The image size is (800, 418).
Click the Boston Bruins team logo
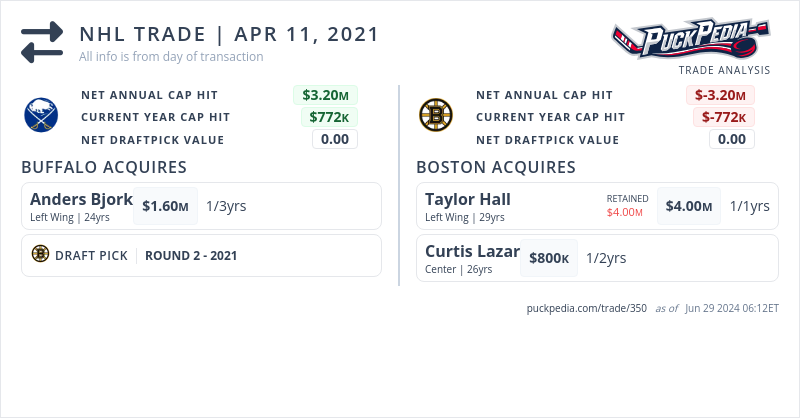(x=435, y=116)
